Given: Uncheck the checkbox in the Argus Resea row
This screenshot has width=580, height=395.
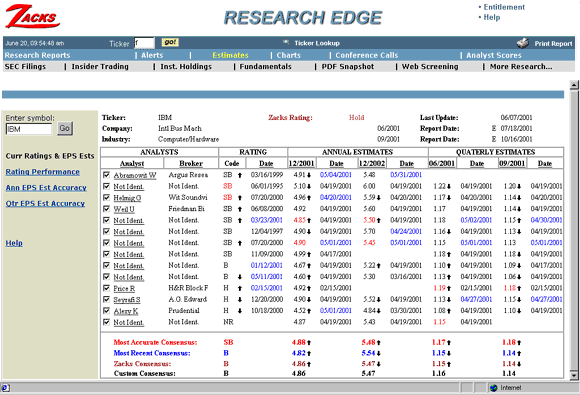Looking at the screenshot, I should pos(107,175).
